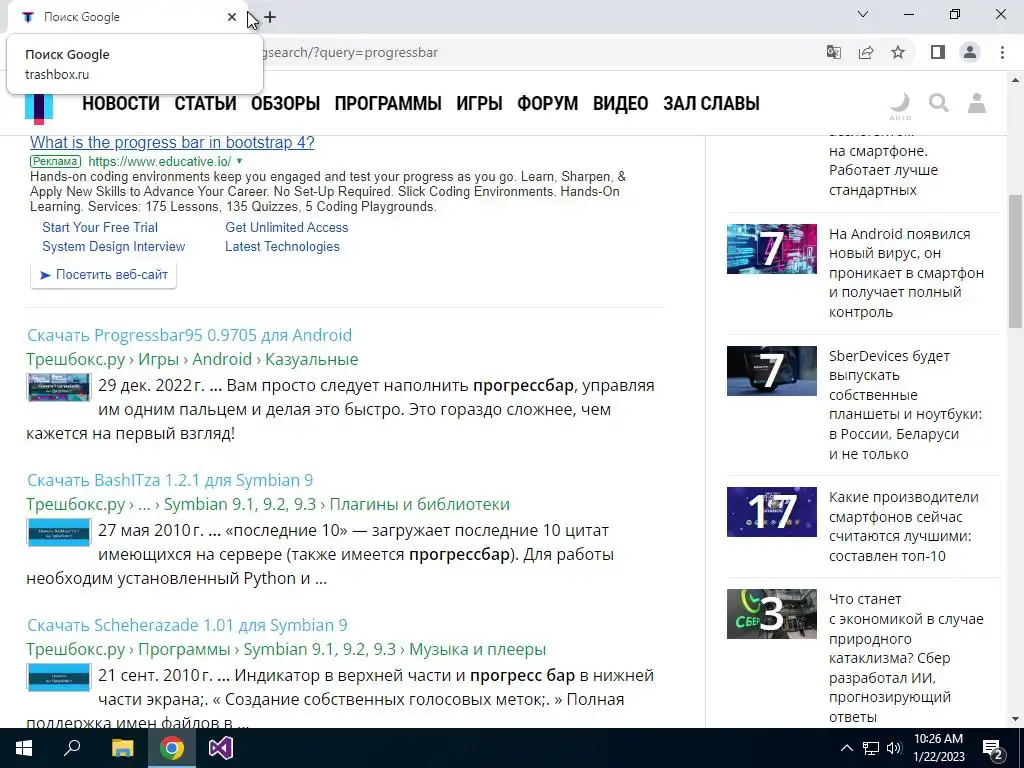Open Скачать Progressbar95 0.9705 для Android result
Image resolution: width=1024 pixels, height=768 pixels.
pos(189,335)
